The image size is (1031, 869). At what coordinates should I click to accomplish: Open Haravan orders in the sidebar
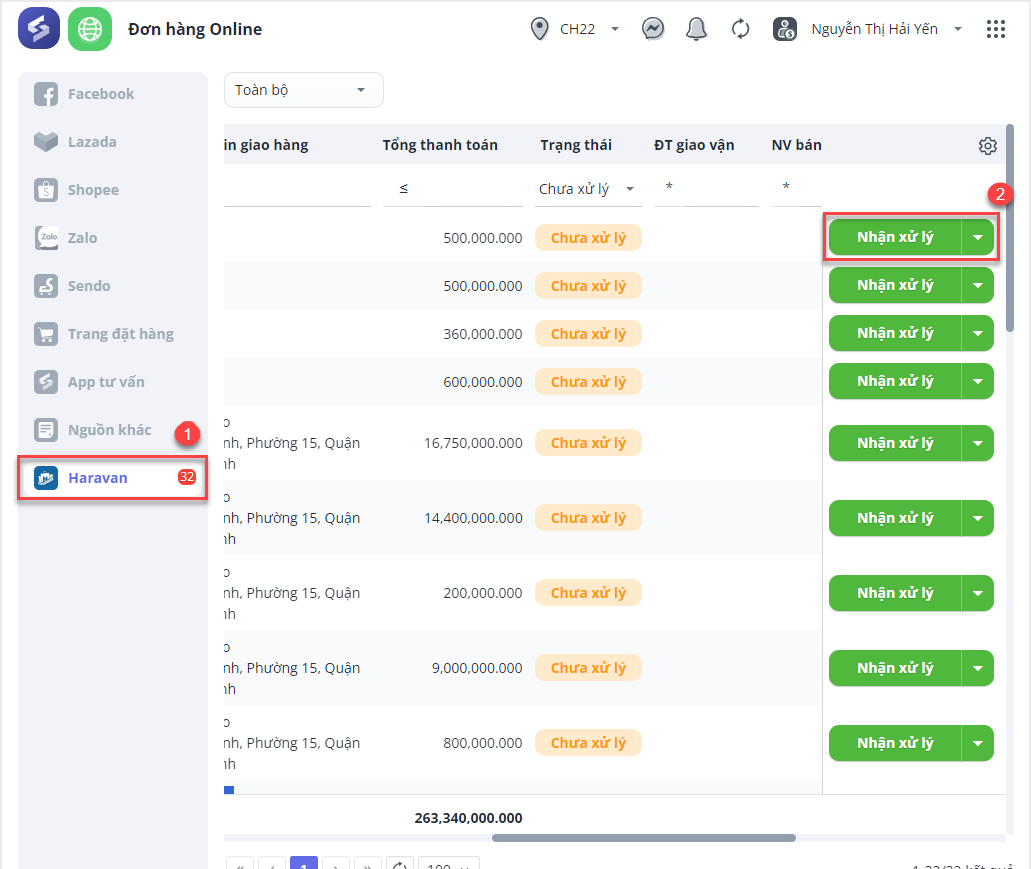click(x=98, y=478)
